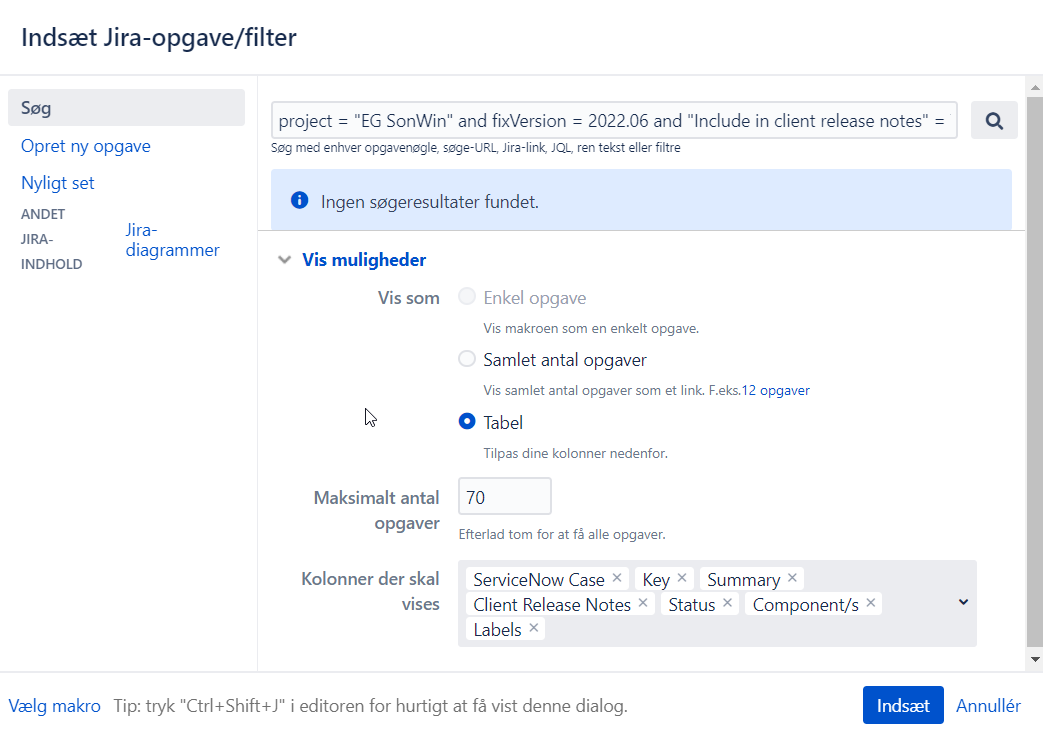The height and width of the screenshot is (736, 1043).
Task: Click 'Ingen søgeresultater fundet.' message
Action: 430,202
